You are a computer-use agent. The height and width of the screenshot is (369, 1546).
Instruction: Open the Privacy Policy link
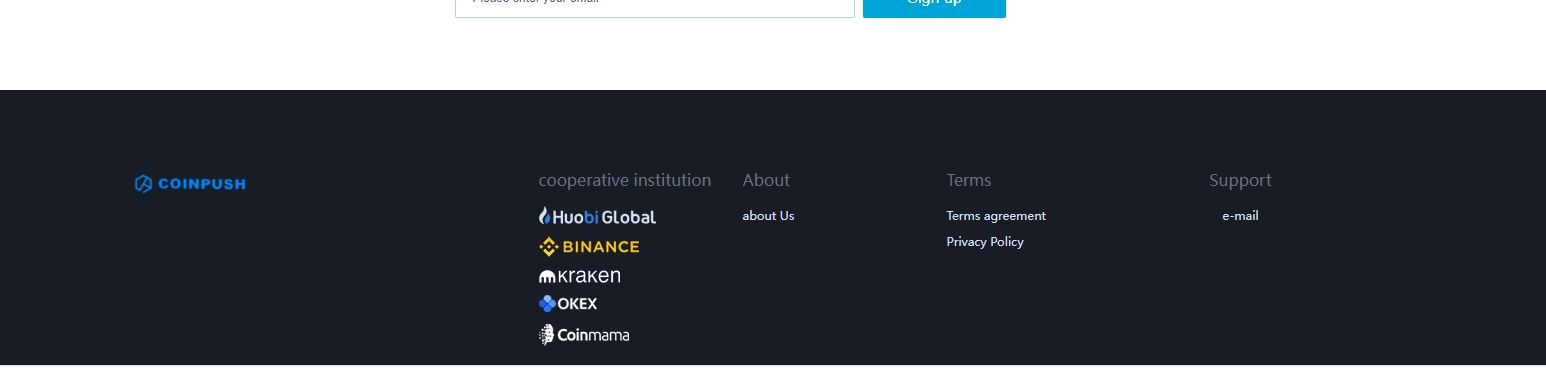point(985,242)
